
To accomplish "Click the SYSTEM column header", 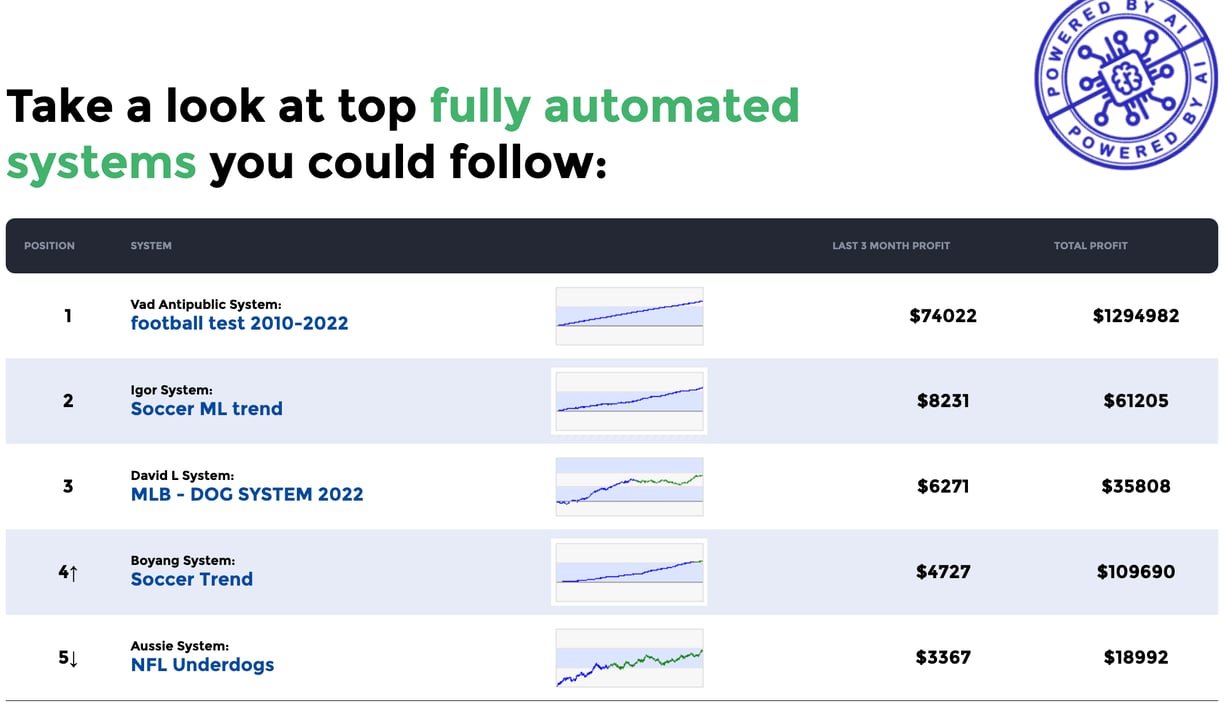I will tap(151, 246).
